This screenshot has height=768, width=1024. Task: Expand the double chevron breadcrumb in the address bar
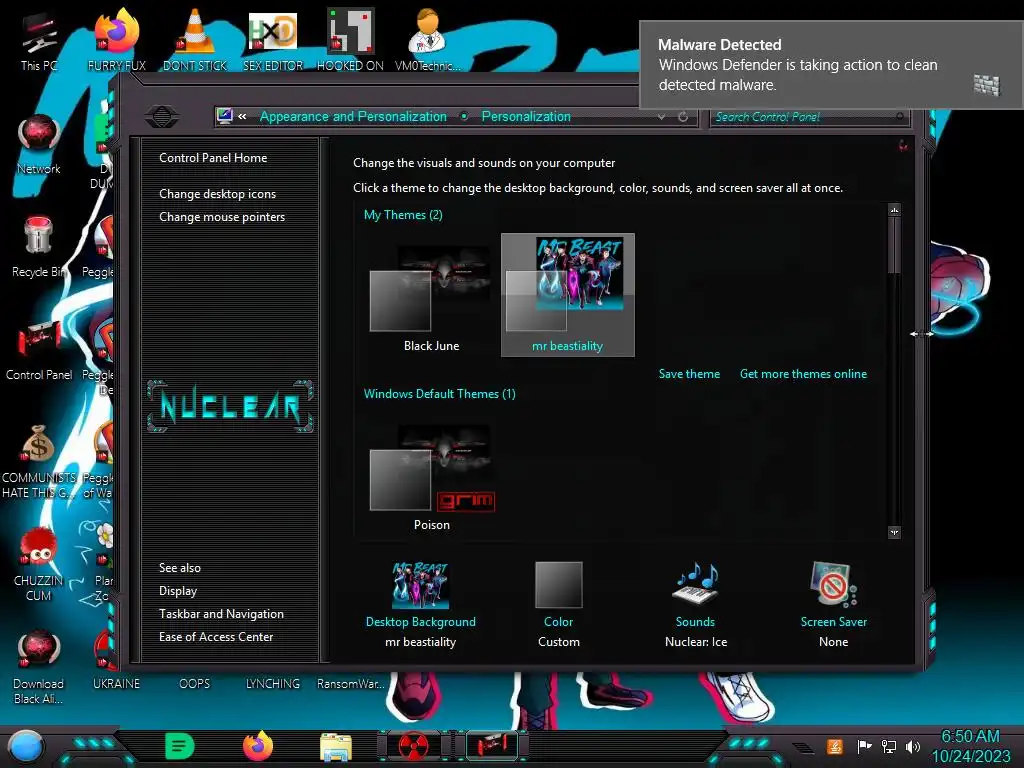click(x=242, y=117)
